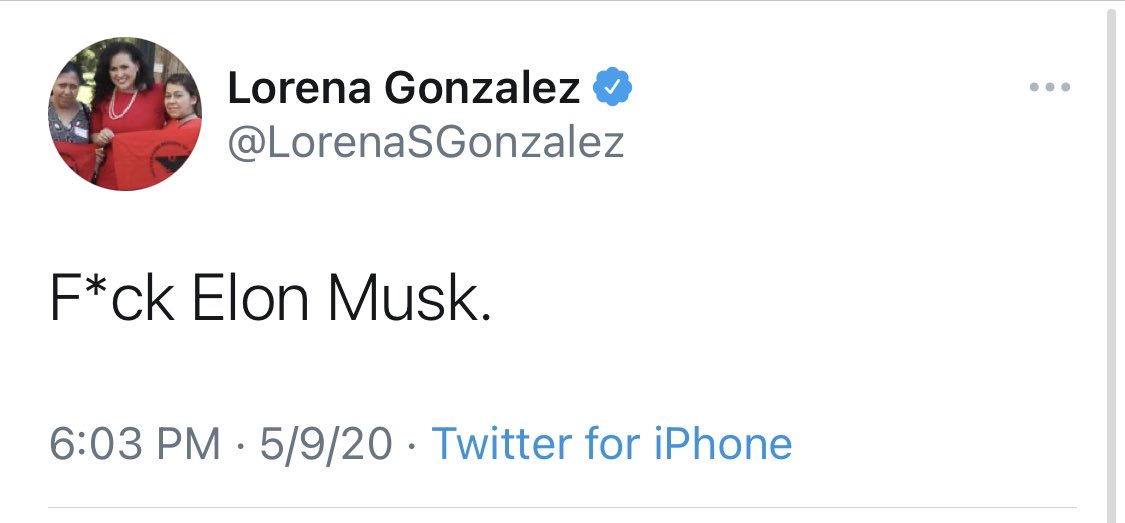Click the "PM" part of the timestamp
Image resolution: width=1125 pixels, height=523 pixels.
click(x=189, y=443)
